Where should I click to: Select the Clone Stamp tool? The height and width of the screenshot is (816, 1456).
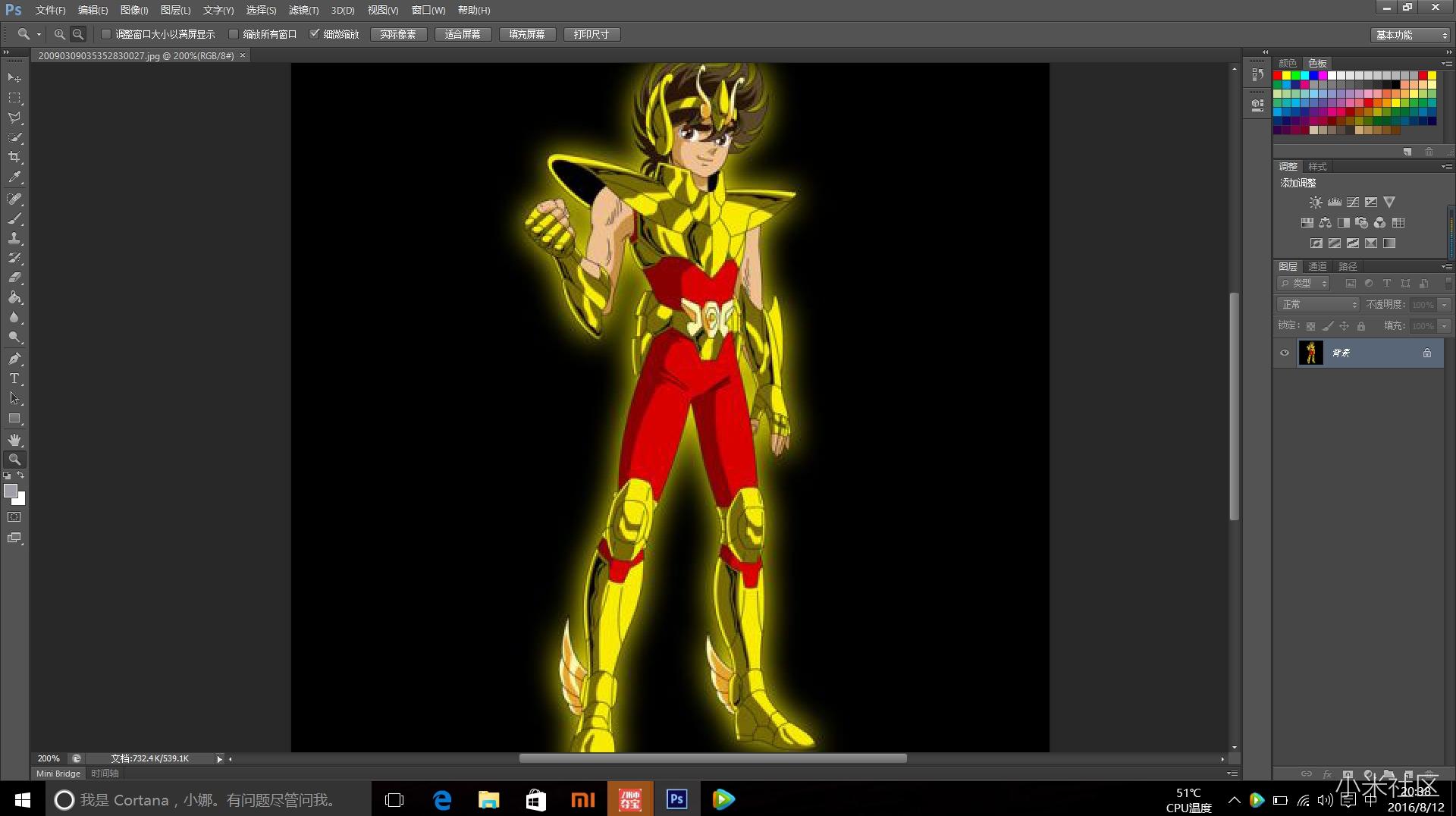point(14,238)
